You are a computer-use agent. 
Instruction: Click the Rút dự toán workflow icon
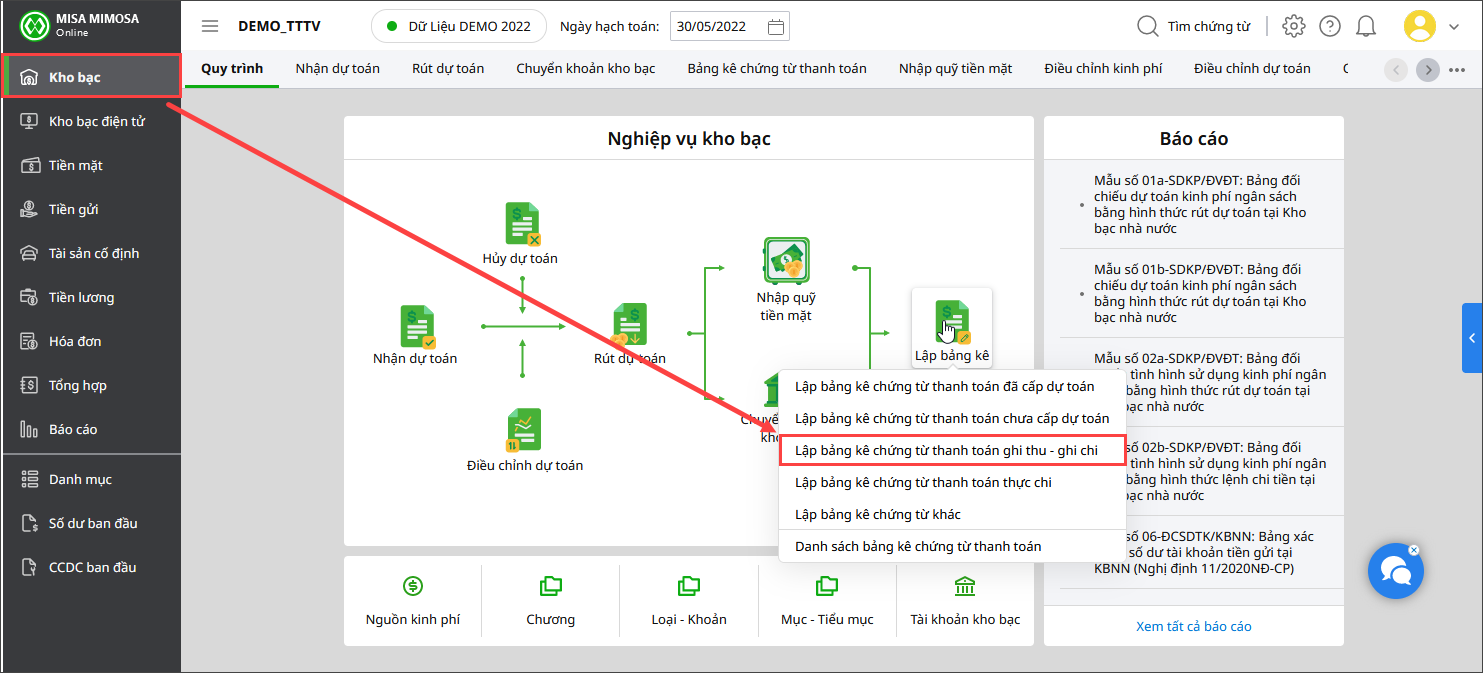(x=630, y=325)
